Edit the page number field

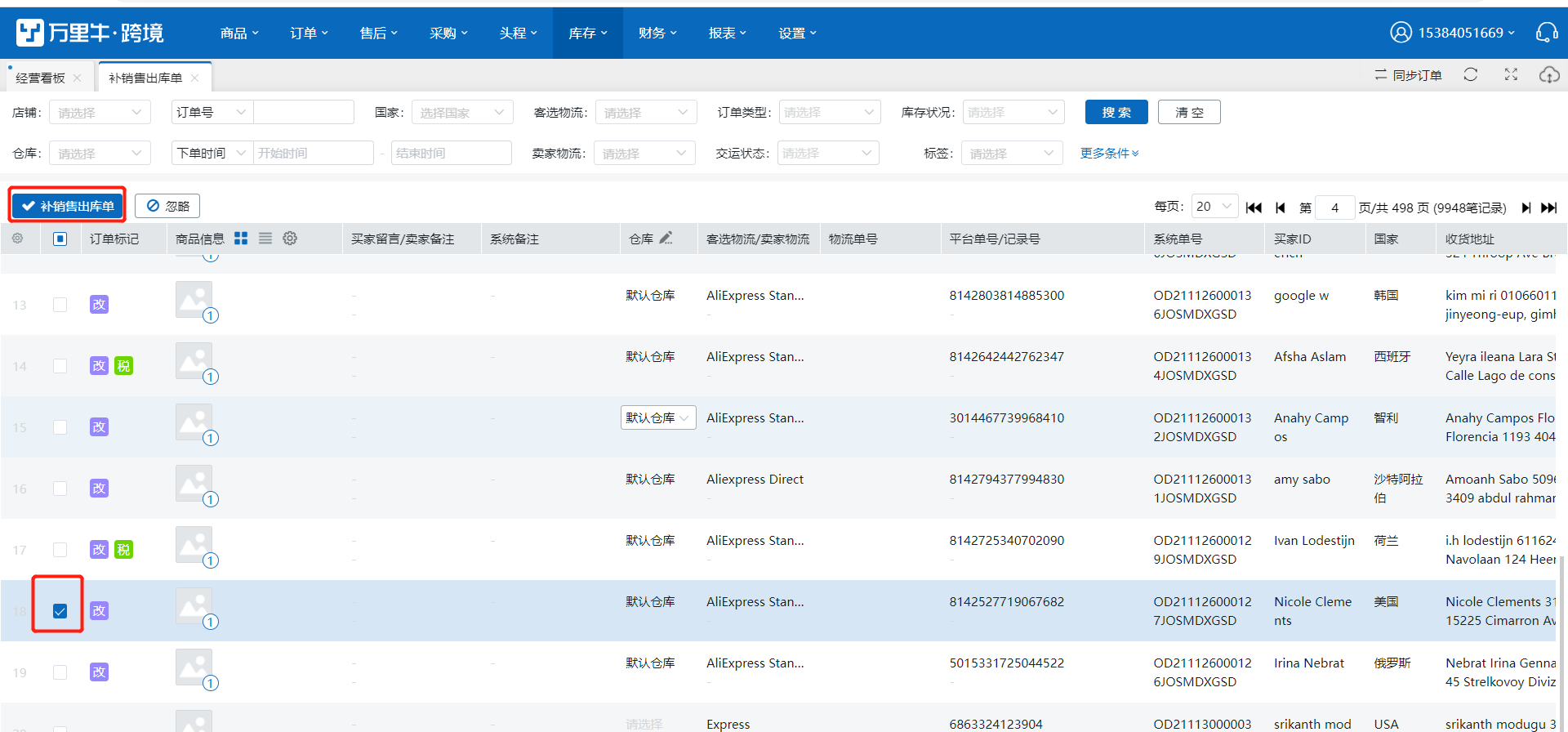pos(1334,208)
